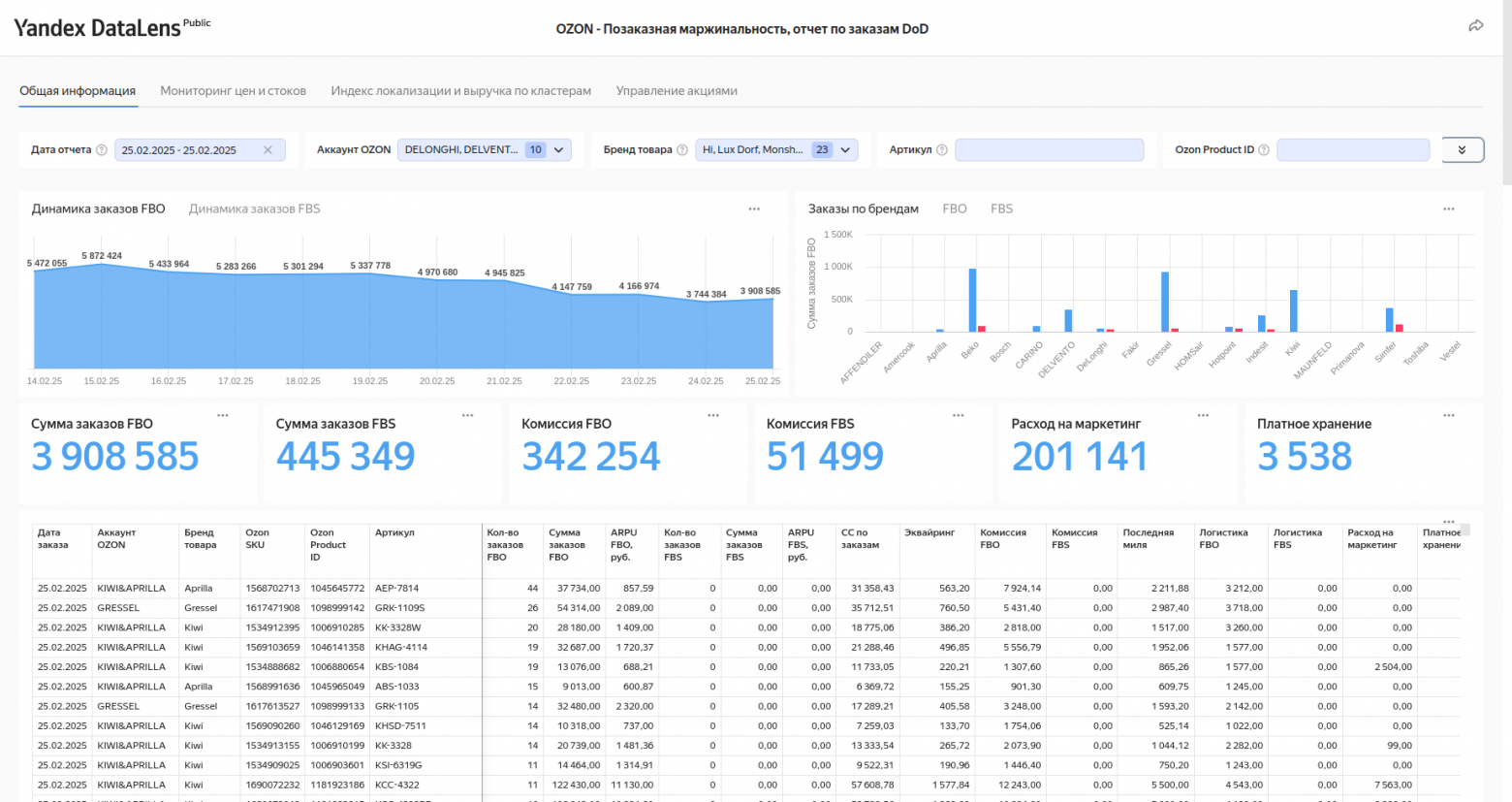Open Индекс локализации и выручка по кластерам tab
Screen dimensions: 1512x802
point(460,91)
